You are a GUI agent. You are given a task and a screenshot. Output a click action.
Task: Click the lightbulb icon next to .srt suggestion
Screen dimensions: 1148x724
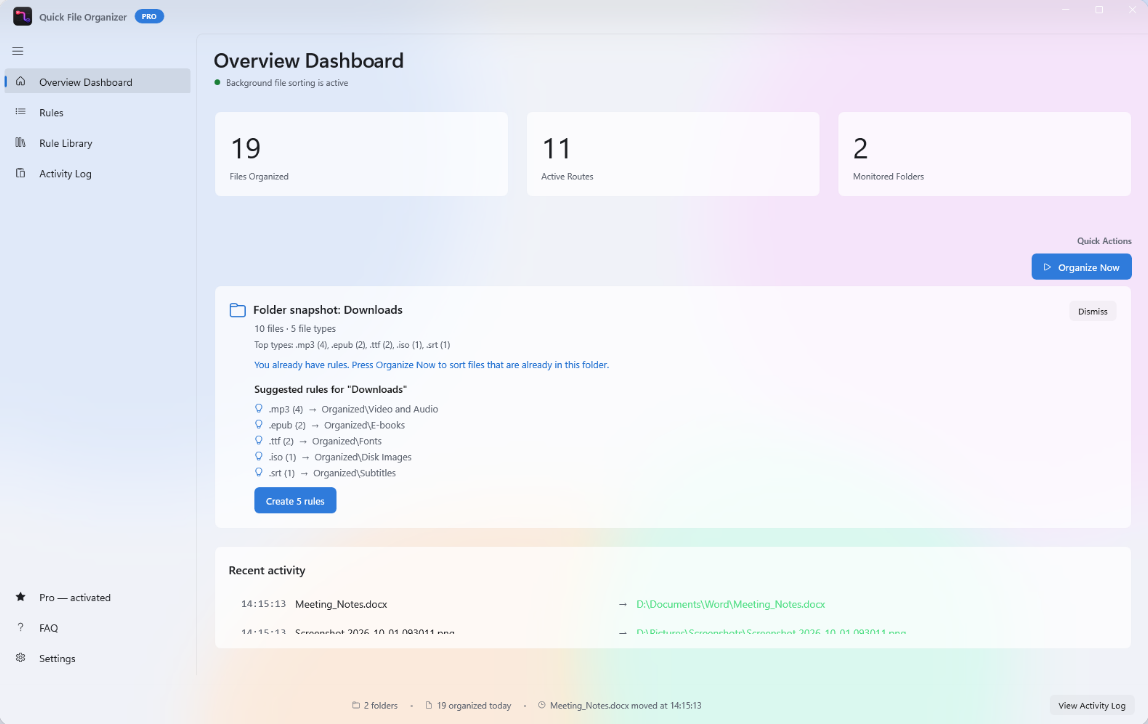click(258, 473)
